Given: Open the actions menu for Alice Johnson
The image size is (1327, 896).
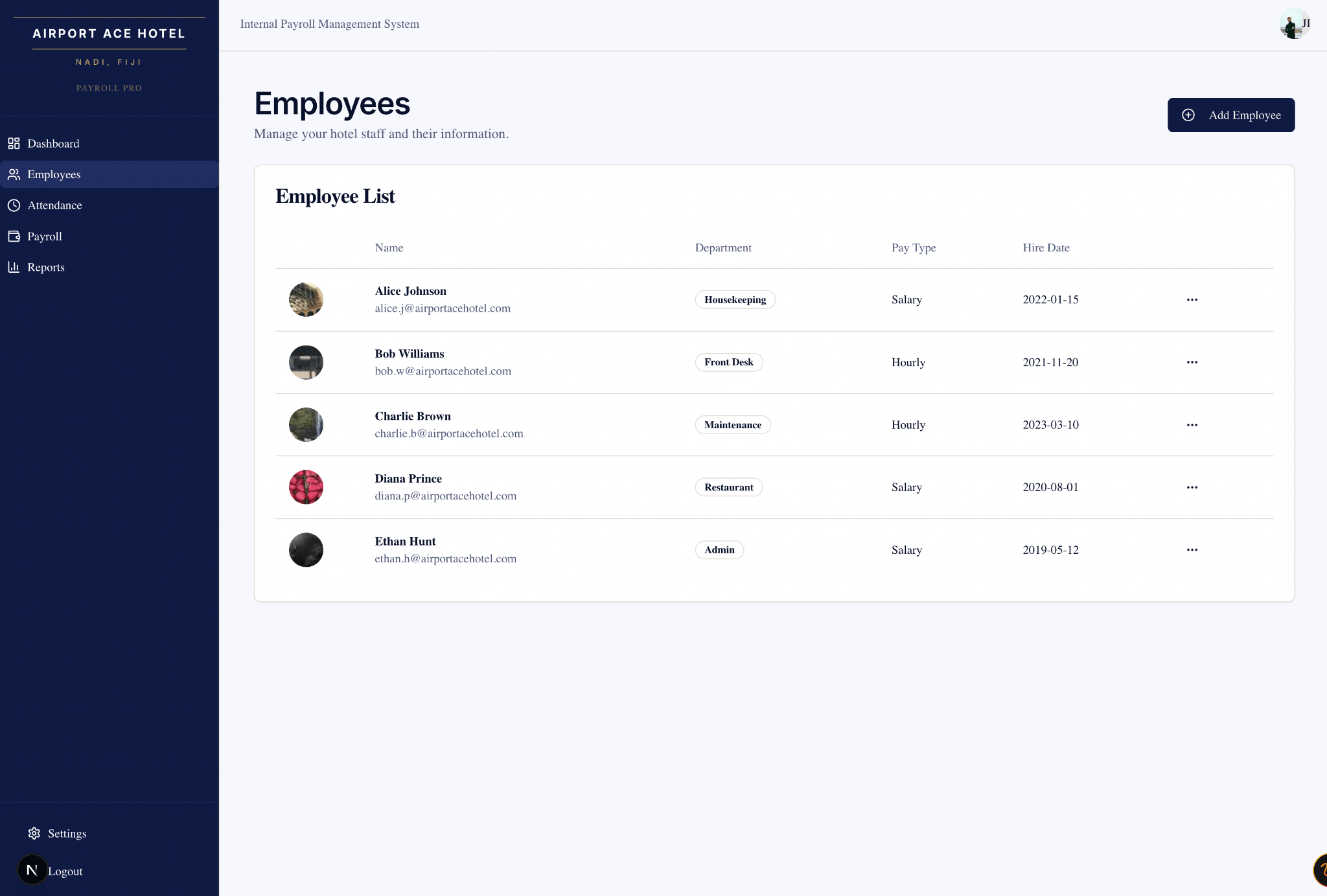Looking at the screenshot, I should 1192,299.
